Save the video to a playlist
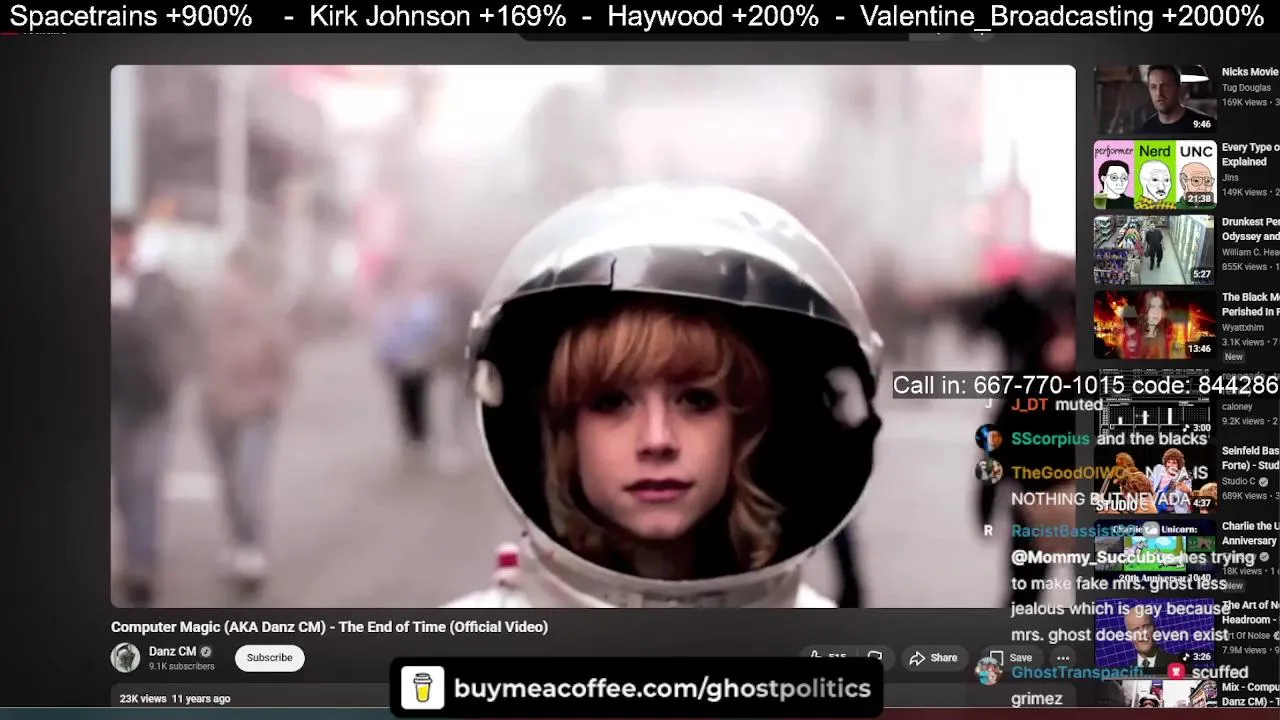This screenshot has width=1280, height=720. [1010, 658]
